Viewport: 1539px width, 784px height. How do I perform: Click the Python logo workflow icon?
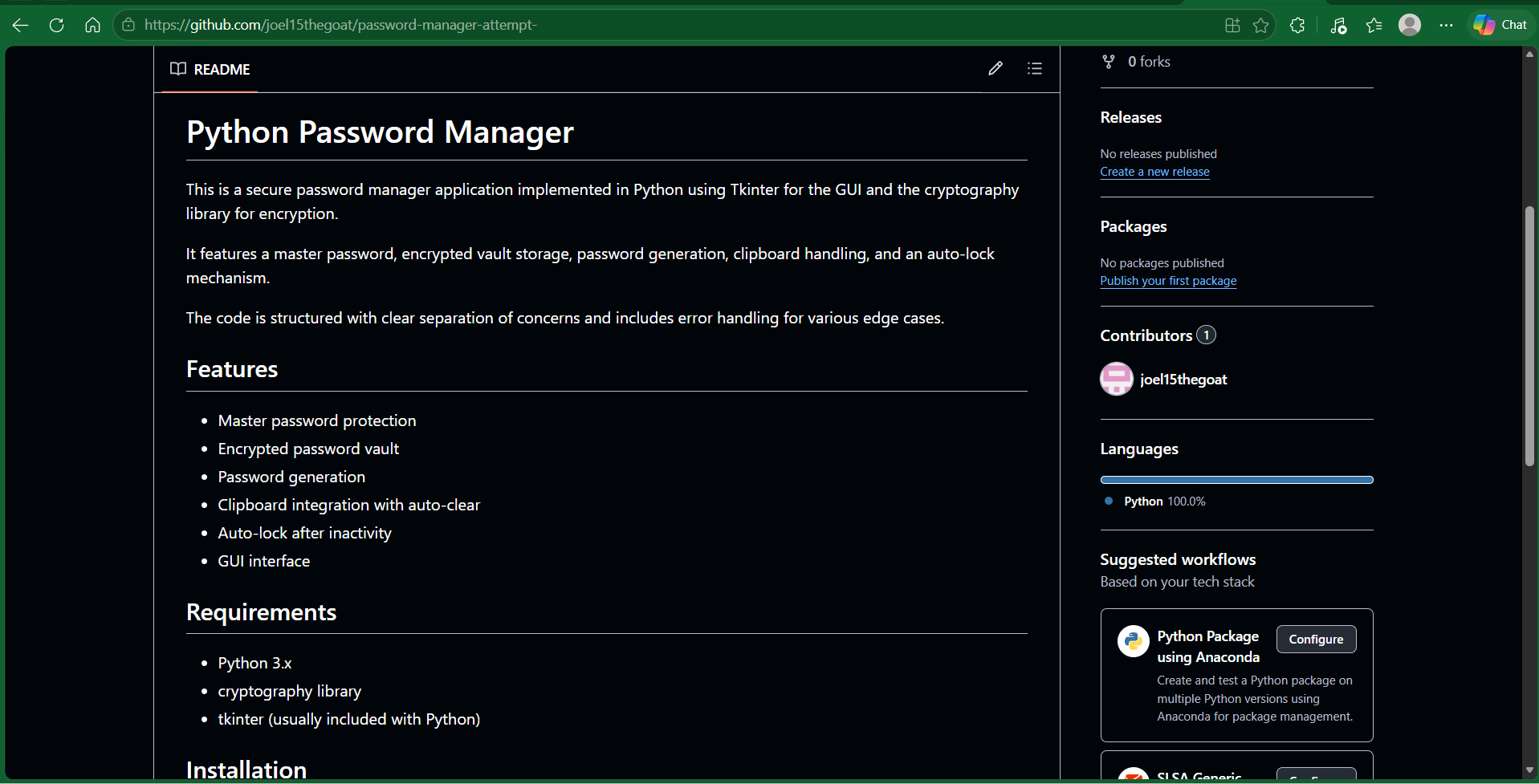(x=1133, y=641)
